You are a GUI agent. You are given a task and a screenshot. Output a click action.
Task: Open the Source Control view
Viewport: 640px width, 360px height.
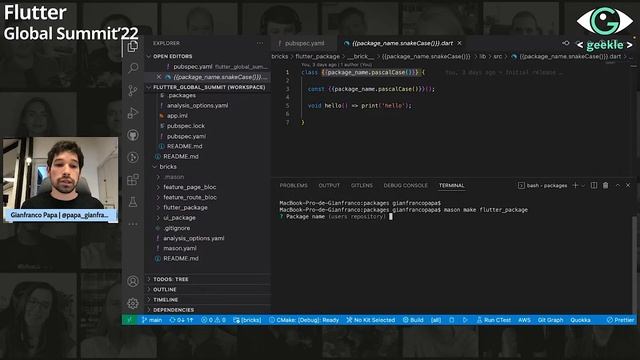[x=133, y=90]
